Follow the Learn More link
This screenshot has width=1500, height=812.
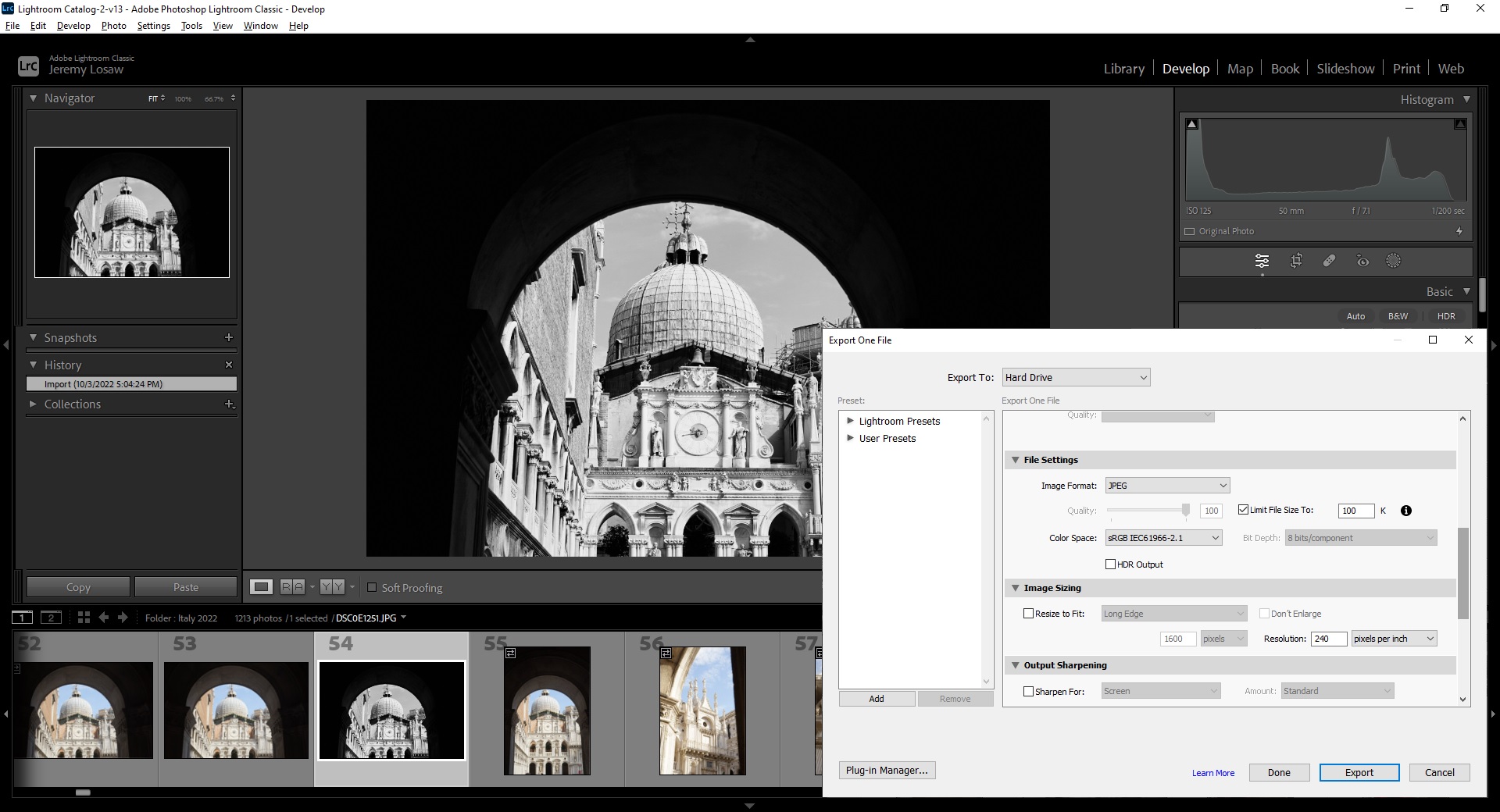(x=1213, y=773)
